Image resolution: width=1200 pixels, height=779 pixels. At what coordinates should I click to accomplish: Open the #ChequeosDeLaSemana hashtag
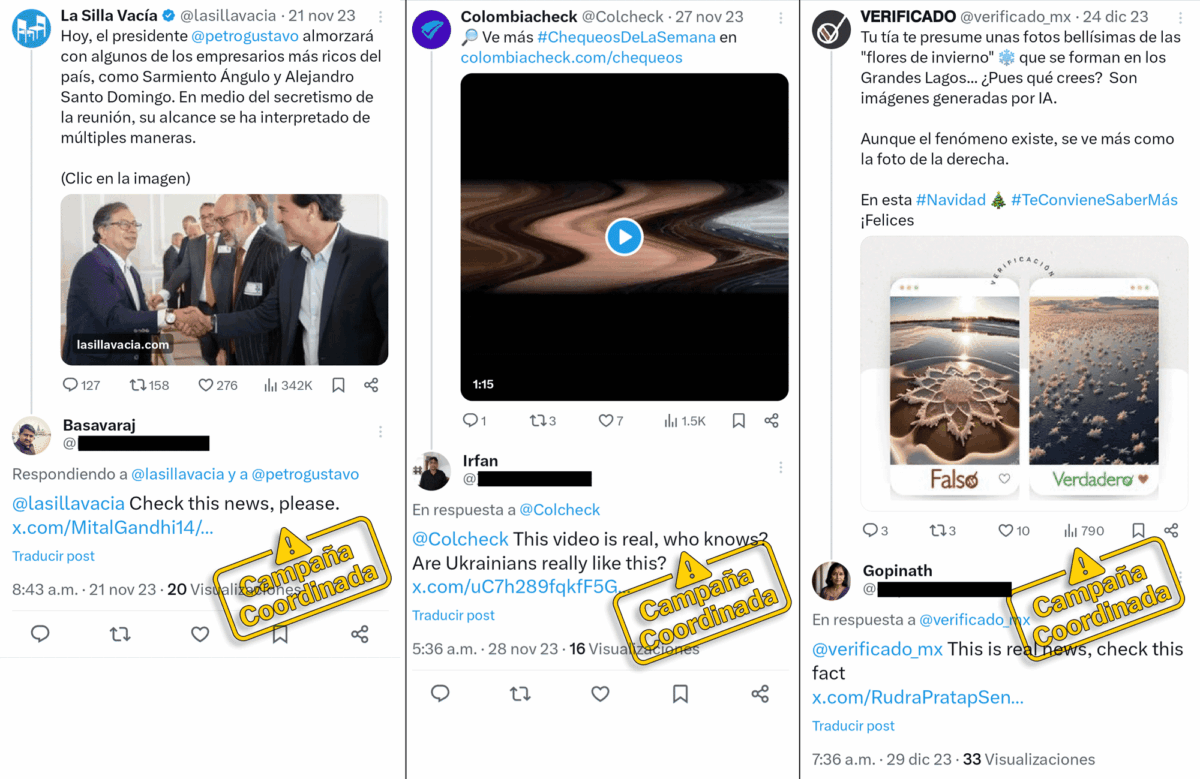626,37
